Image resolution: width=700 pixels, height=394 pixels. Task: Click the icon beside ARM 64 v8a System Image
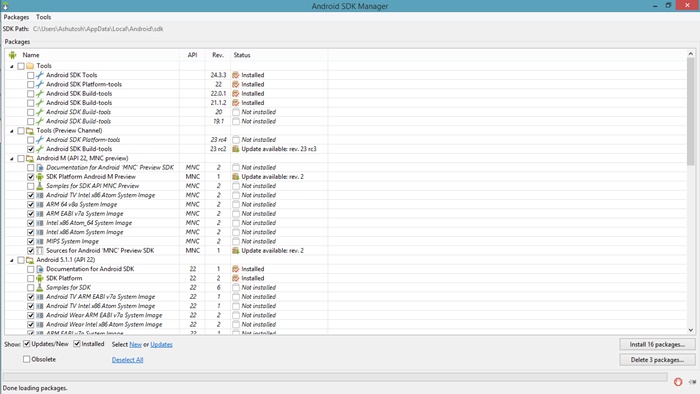[x=40, y=204]
